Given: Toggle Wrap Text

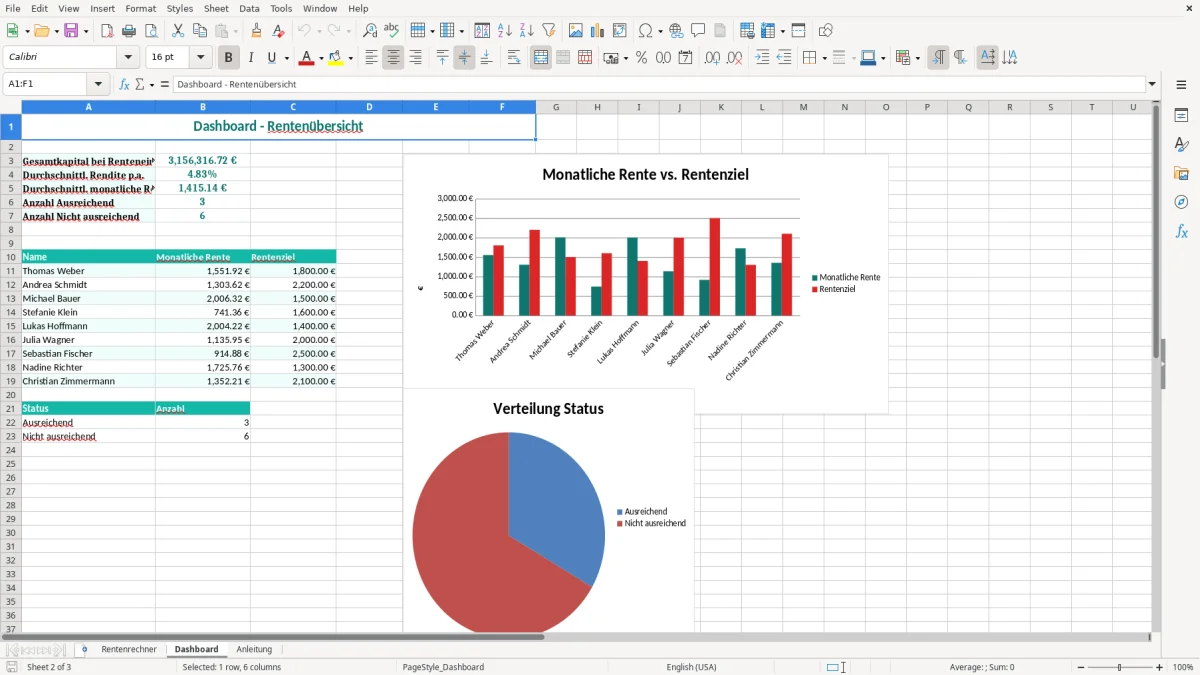Looking at the screenshot, I should tap(514, 58).
